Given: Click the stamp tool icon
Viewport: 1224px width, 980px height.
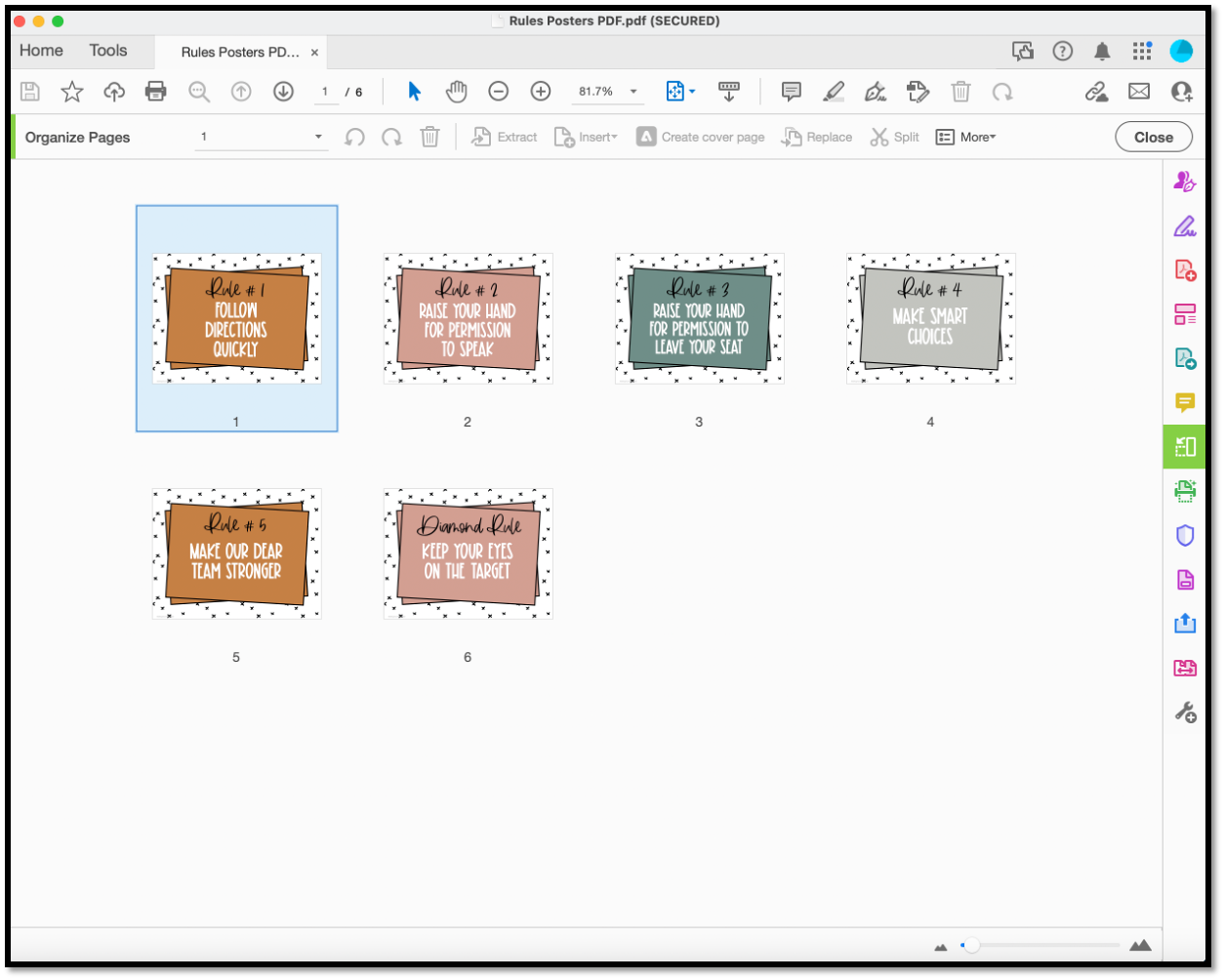Looking at the screenshot, I should click(x=918, y=92).
